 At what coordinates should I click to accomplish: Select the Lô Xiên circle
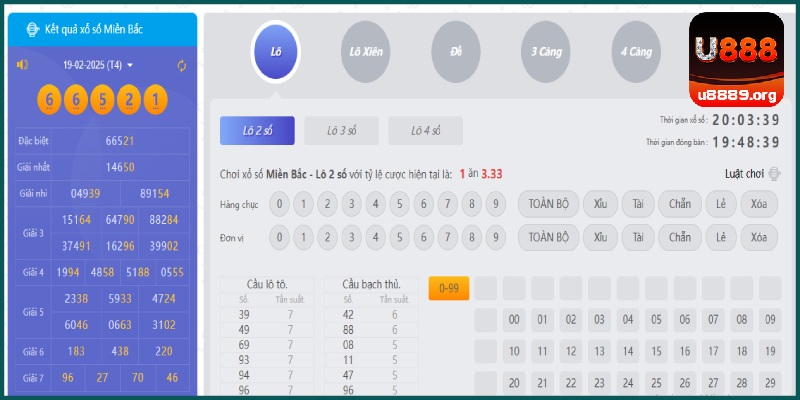pyautogui.click(x=366, y=50)
